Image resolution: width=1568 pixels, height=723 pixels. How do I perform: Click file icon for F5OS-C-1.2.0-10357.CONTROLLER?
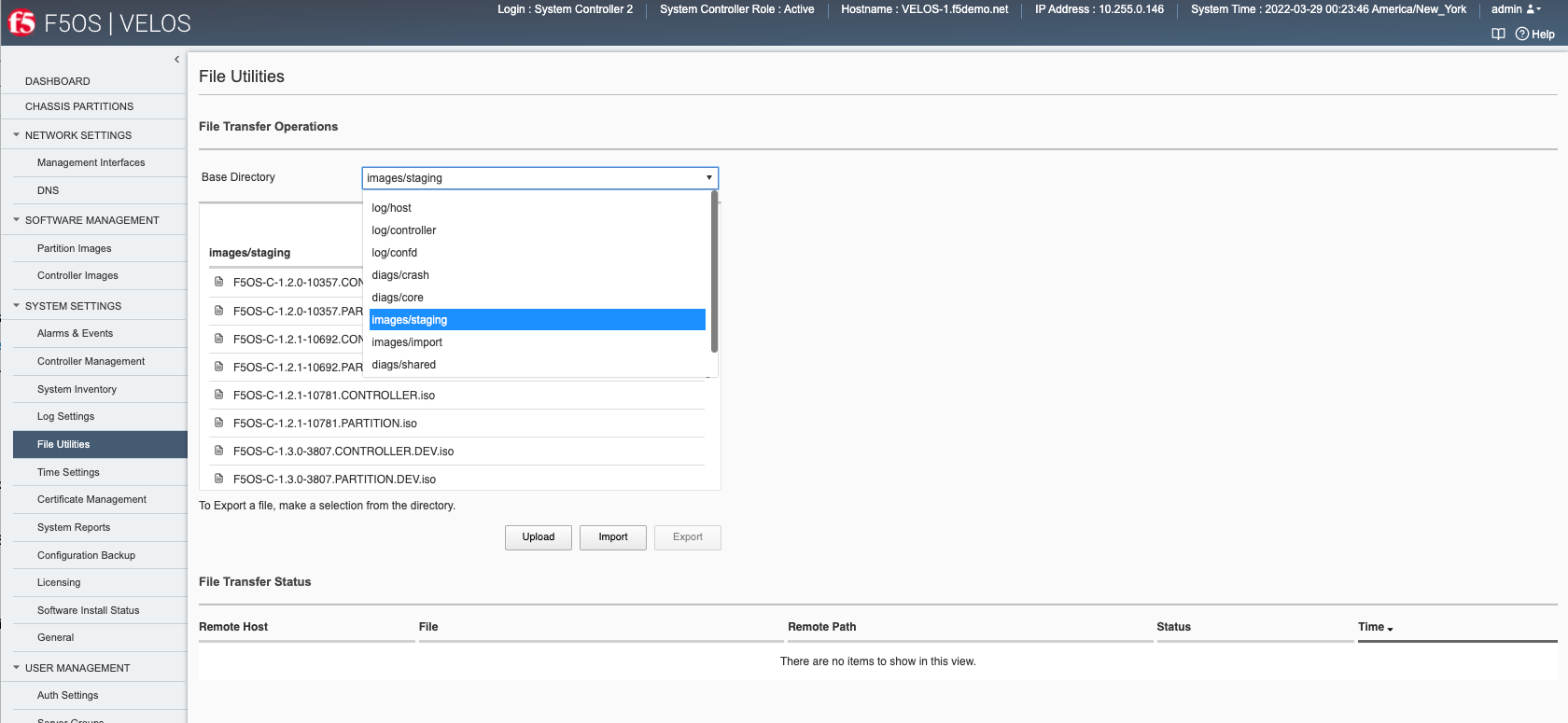click(219, 282)
